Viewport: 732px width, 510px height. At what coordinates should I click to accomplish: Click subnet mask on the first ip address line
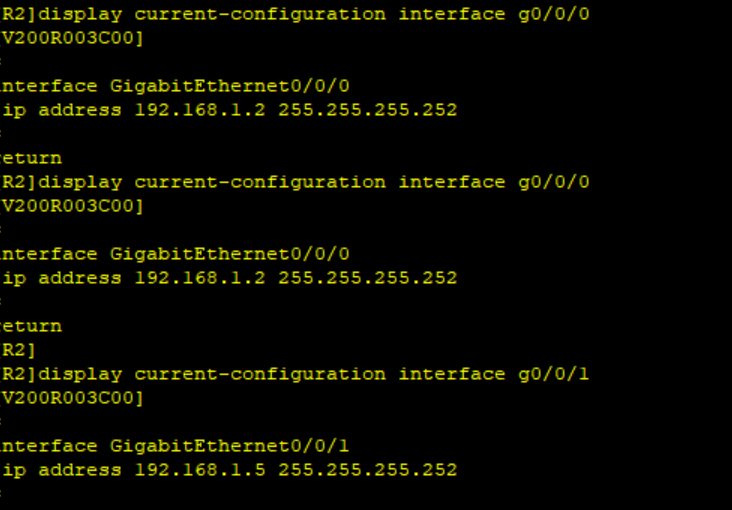(367, 110)
